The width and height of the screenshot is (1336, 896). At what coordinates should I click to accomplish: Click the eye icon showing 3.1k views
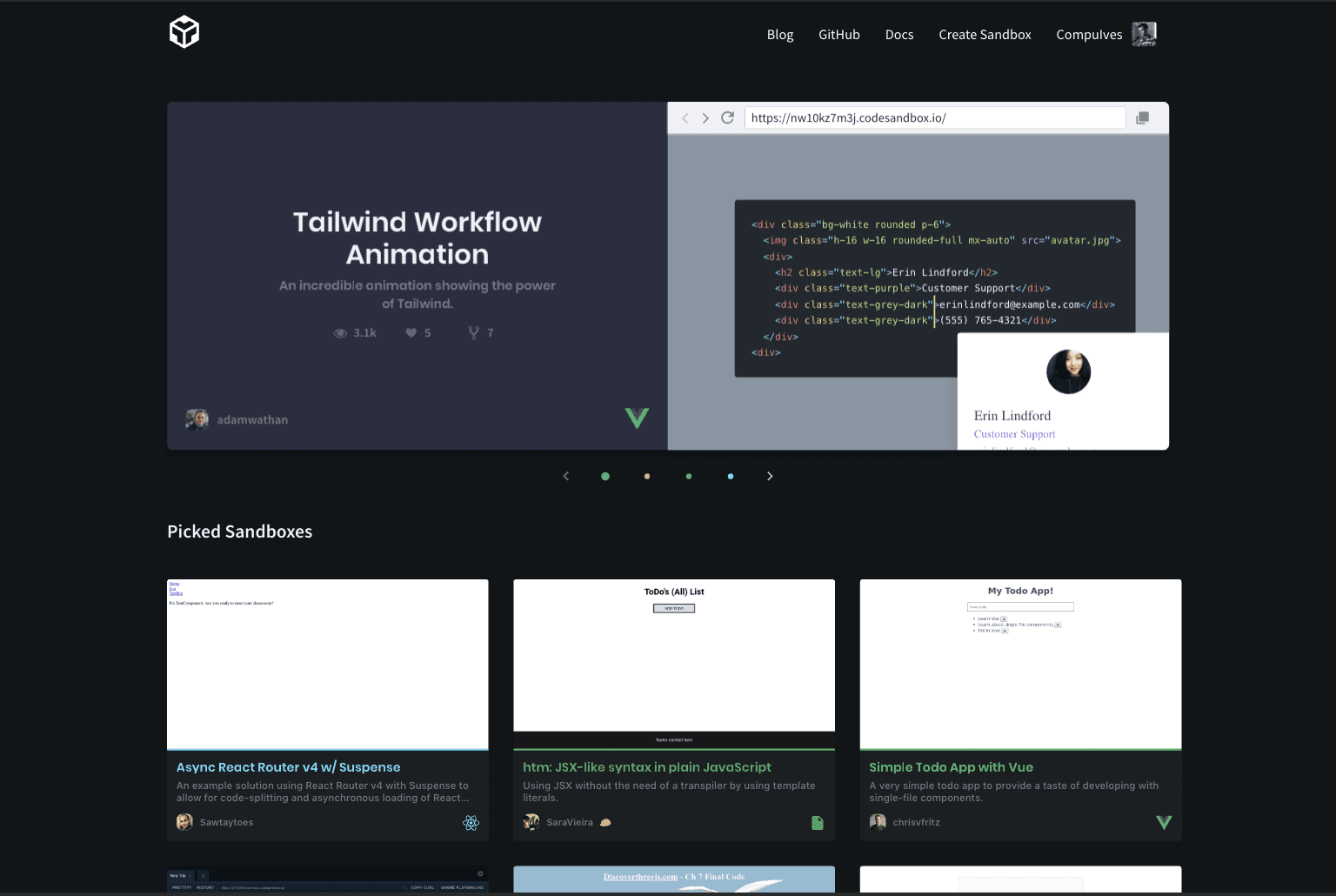click(x=340, y=332)
